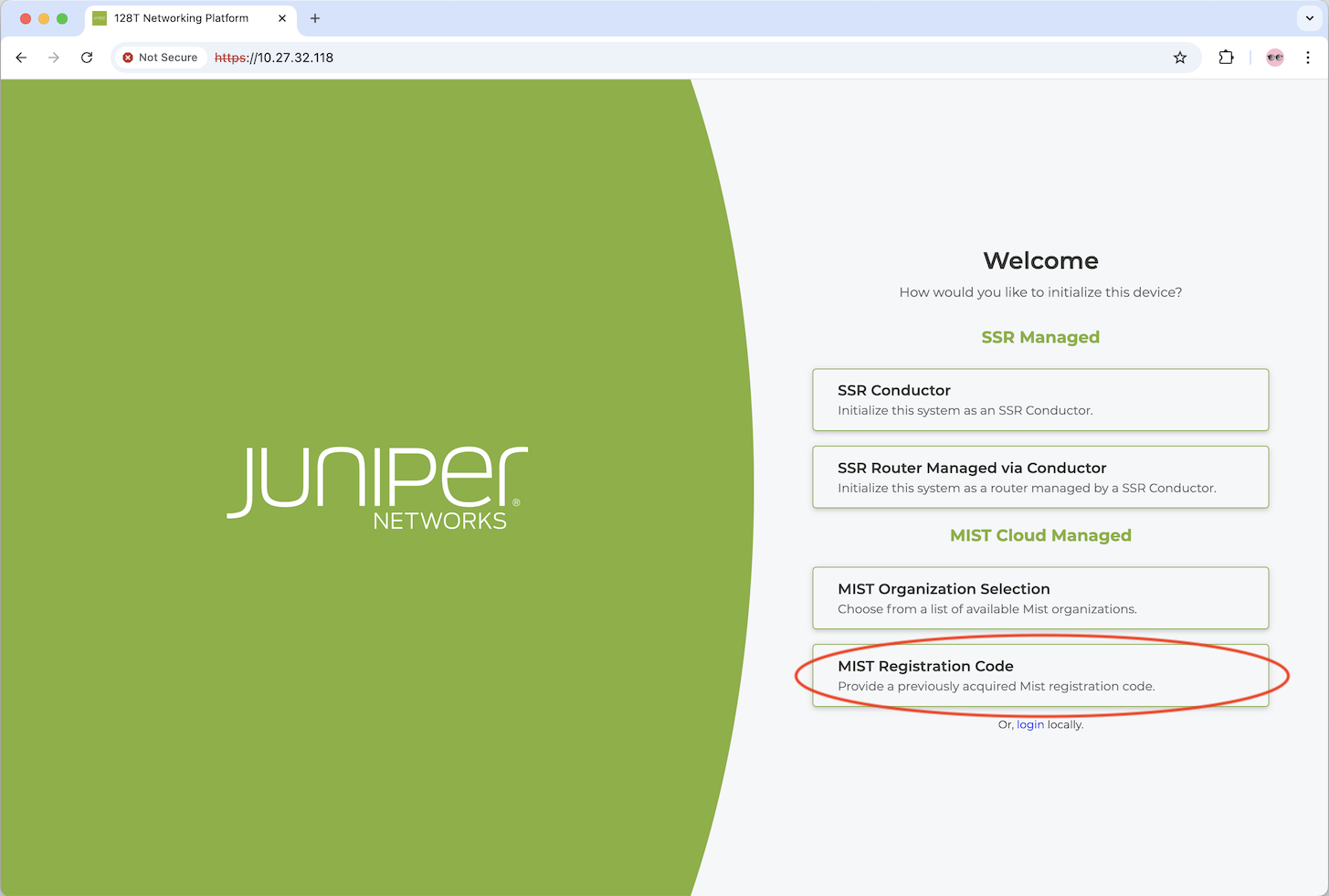Choose SSR Conductor initialization option
Viewport: 1329px width, 896px height.
(1040, 400)
